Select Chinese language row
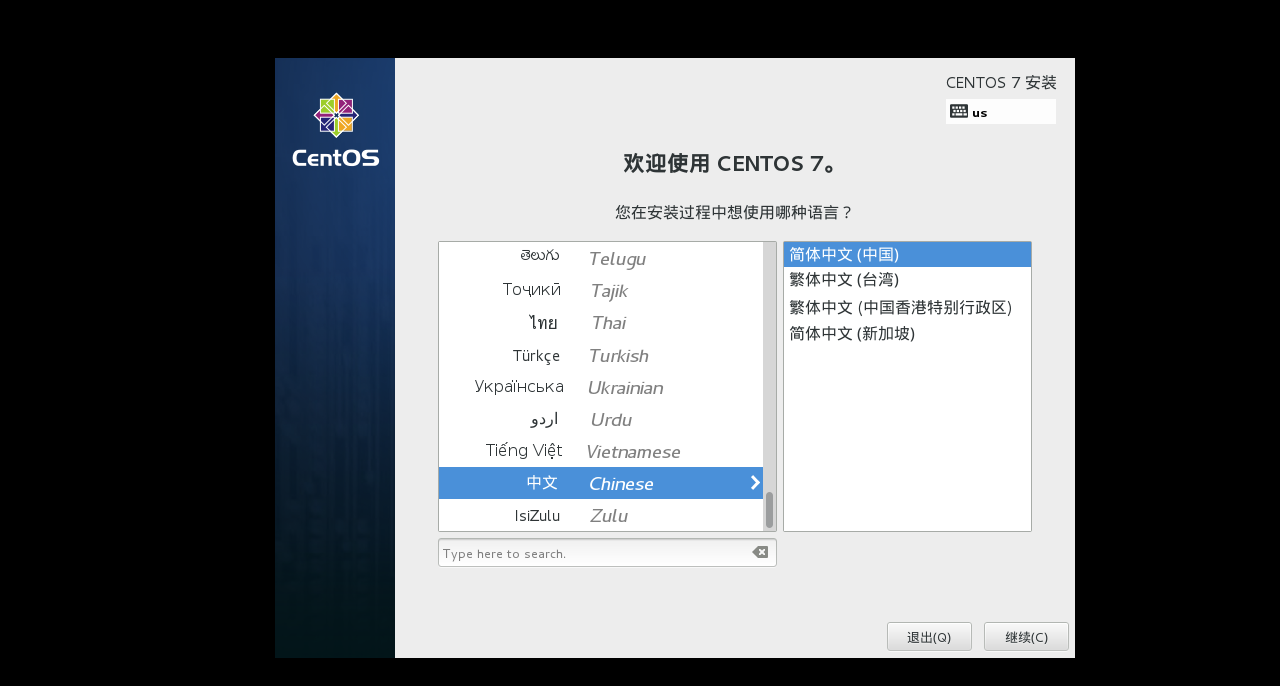Image resolution: width=1280 pixels, height=686 pixels. (x=601, y=483)
